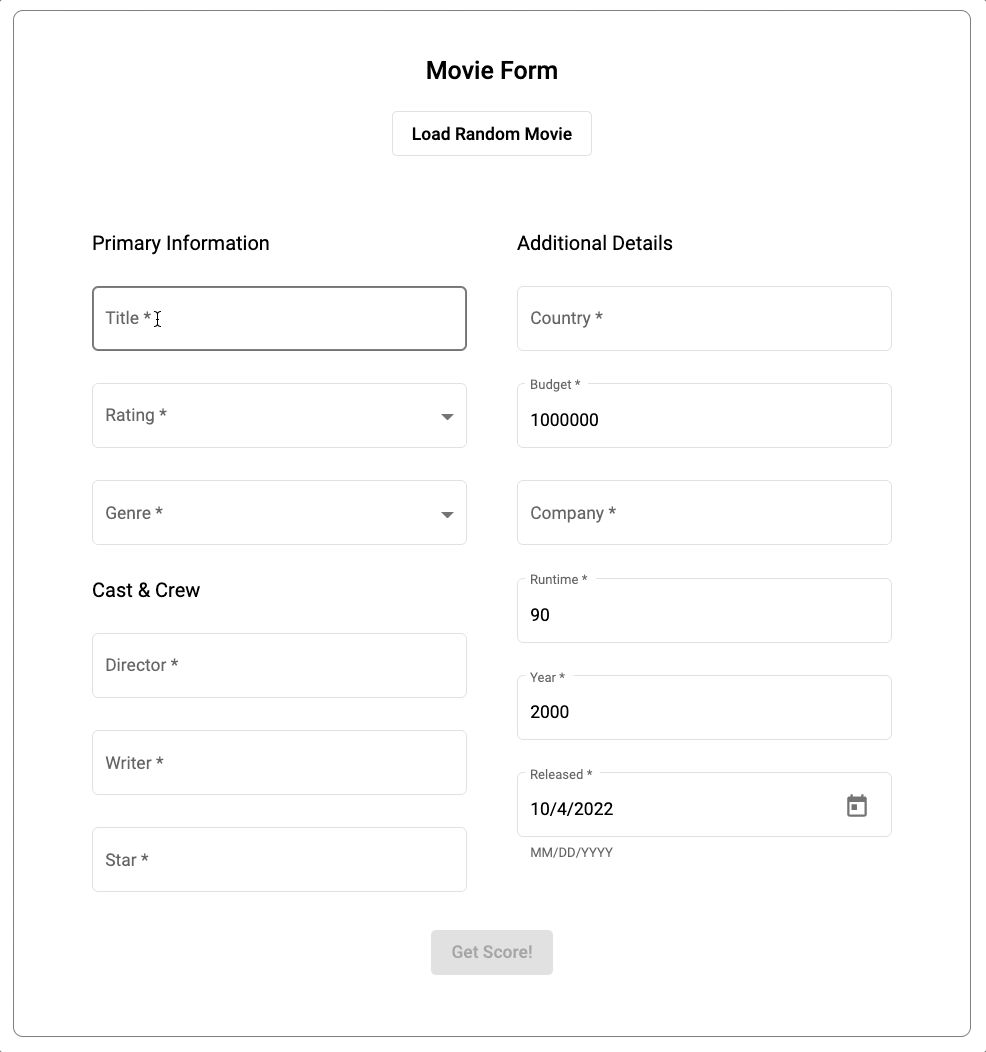Click the Additional Details section title
986x1052 pixels.
click(594, 243)
